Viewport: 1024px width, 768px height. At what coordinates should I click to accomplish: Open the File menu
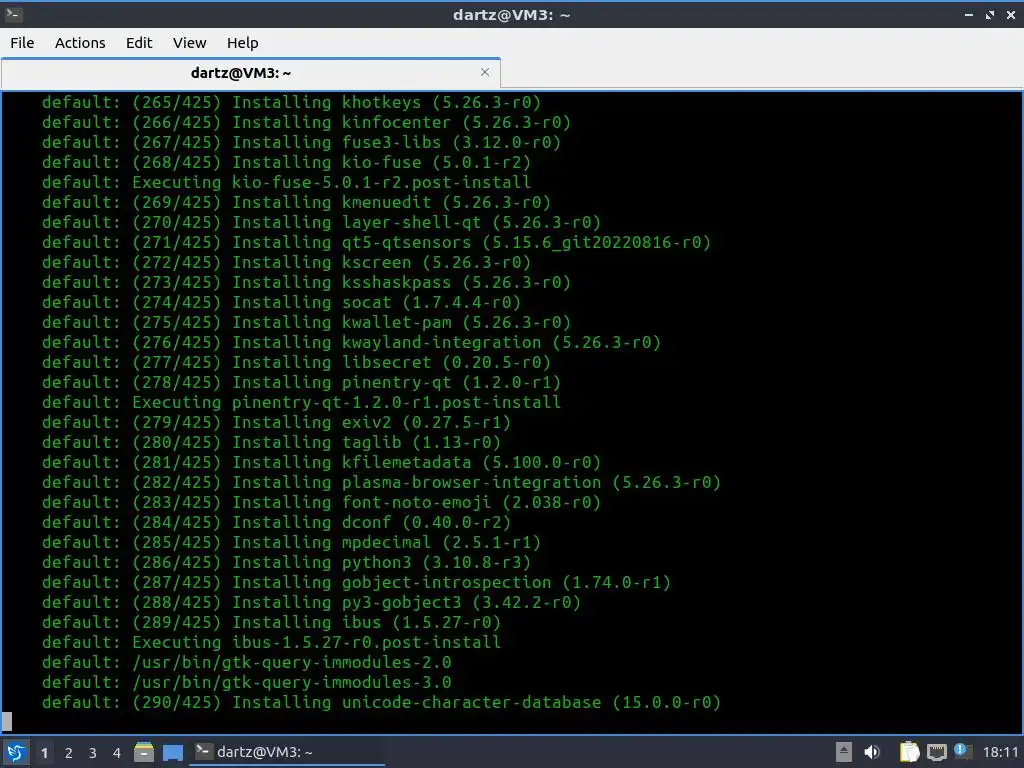pyautogui.click(x=22, y=42)
